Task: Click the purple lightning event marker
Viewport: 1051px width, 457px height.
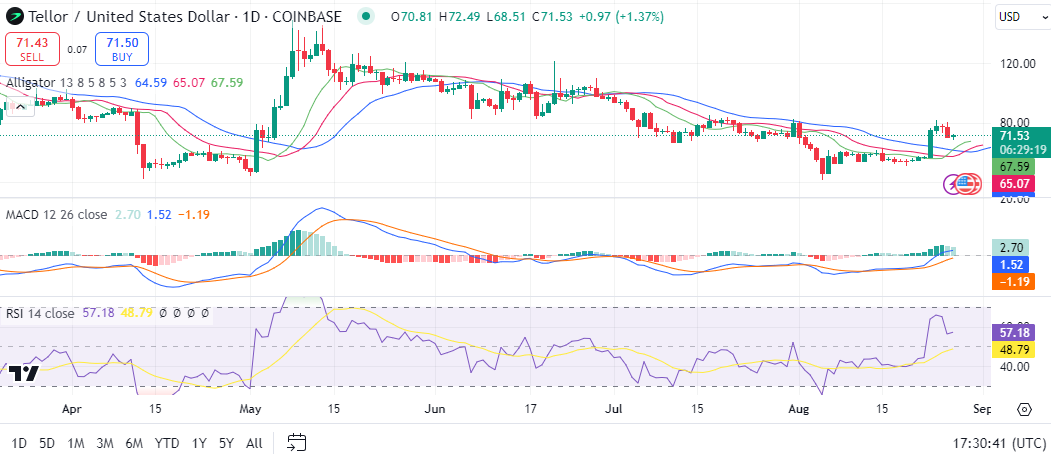Action: (952, 183)
